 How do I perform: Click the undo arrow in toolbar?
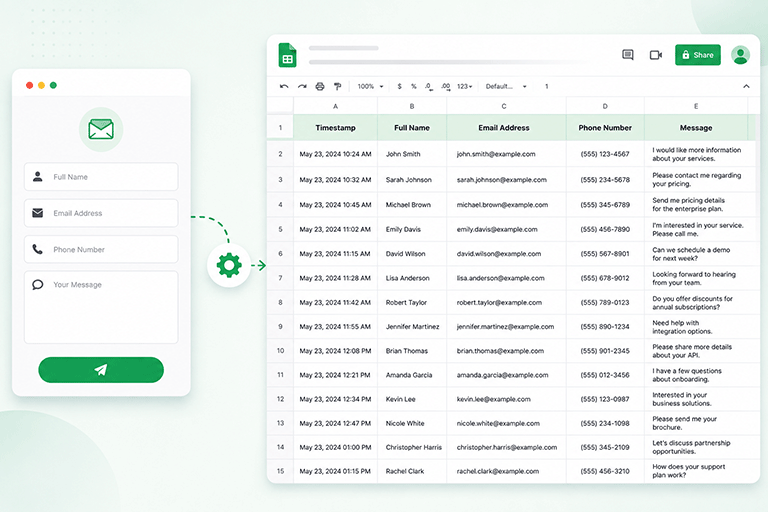(284, 86)
